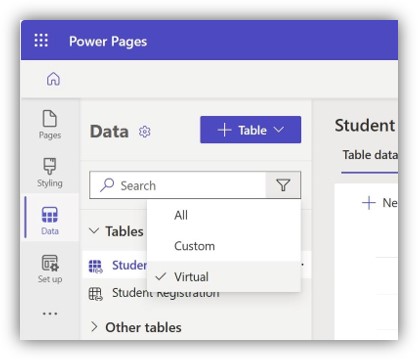
Task: Click the Power Pages title
Action: (108, 41)
